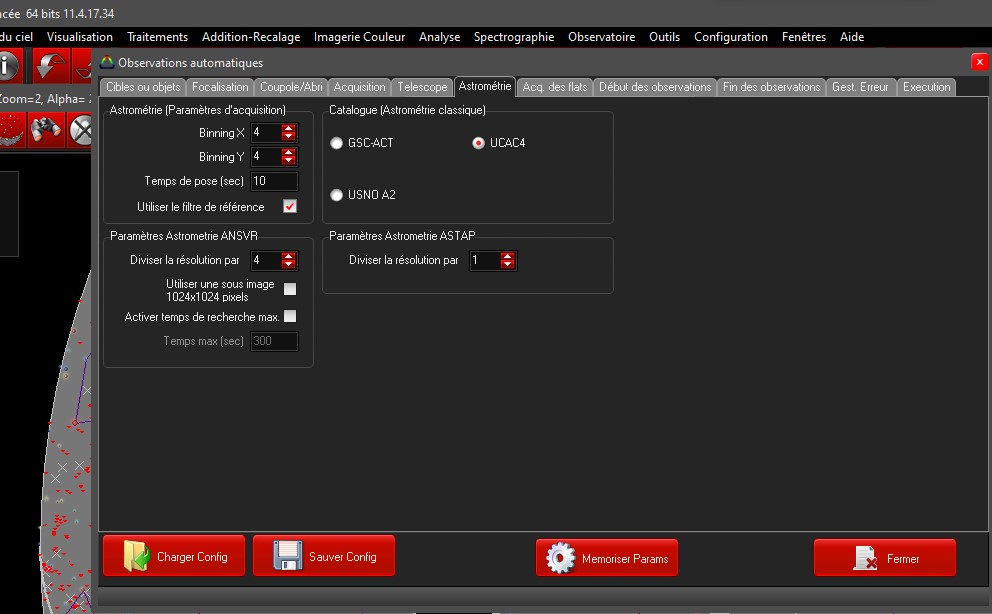Click the Fermer button

tap(884, 558)
